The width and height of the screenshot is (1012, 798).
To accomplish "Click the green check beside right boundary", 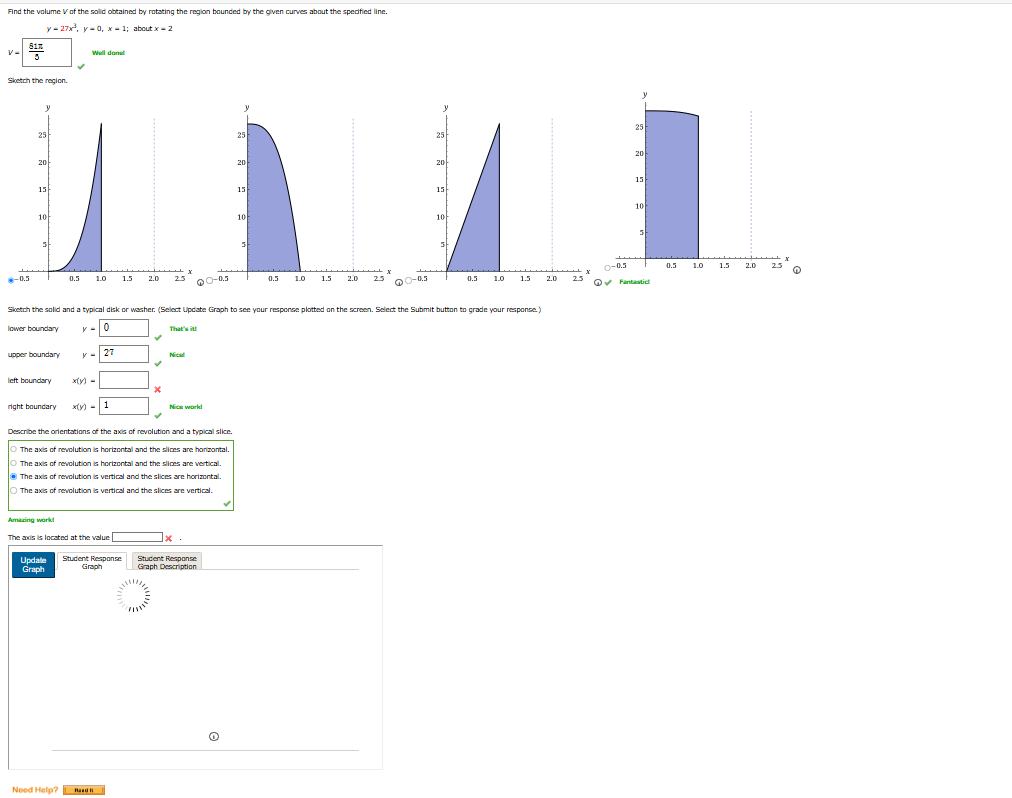I will (x=158, y=415).
